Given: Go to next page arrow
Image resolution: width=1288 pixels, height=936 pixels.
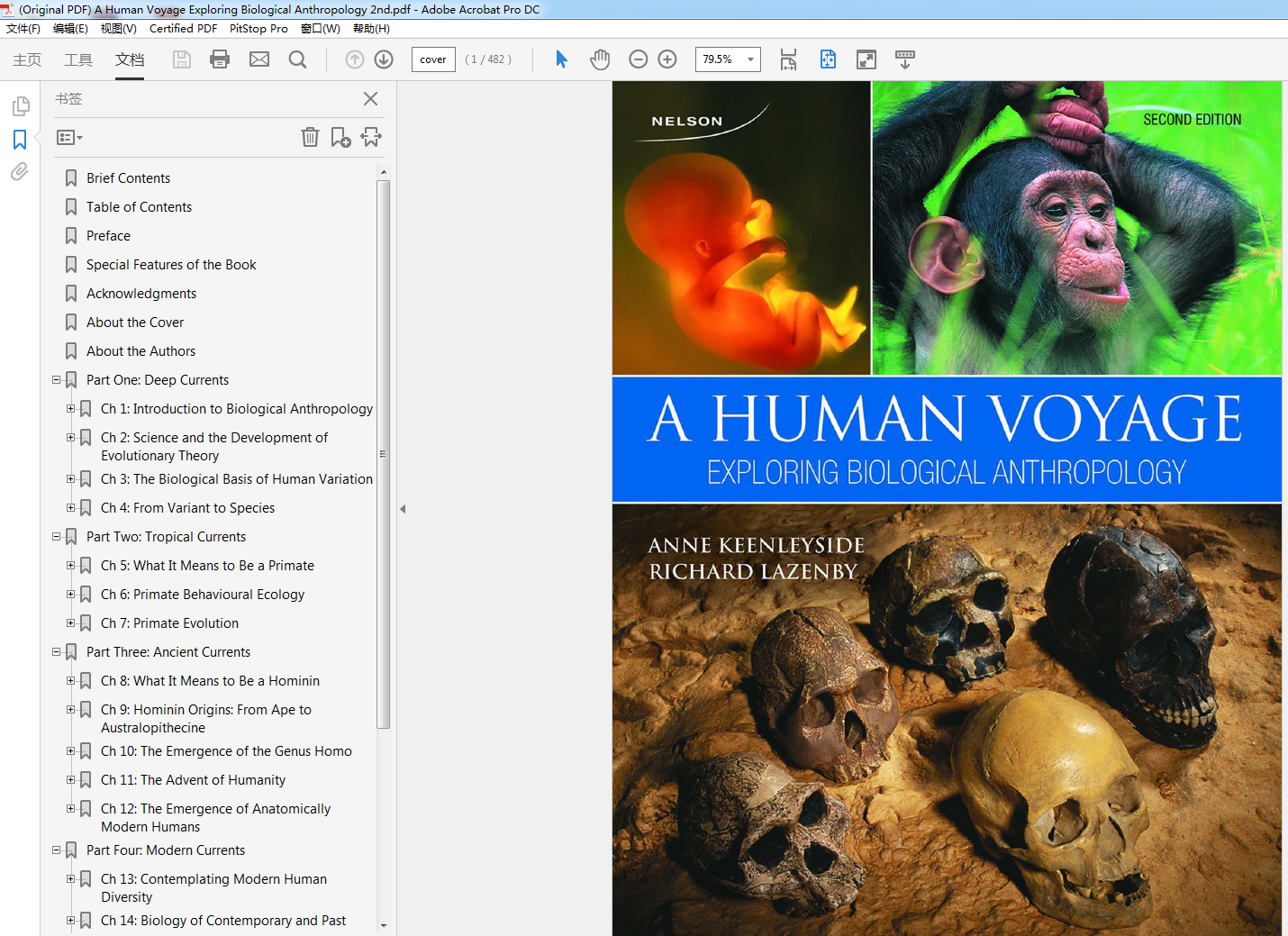Looking at the screenshot, I should pyautogui.click(x=384, y=59).
